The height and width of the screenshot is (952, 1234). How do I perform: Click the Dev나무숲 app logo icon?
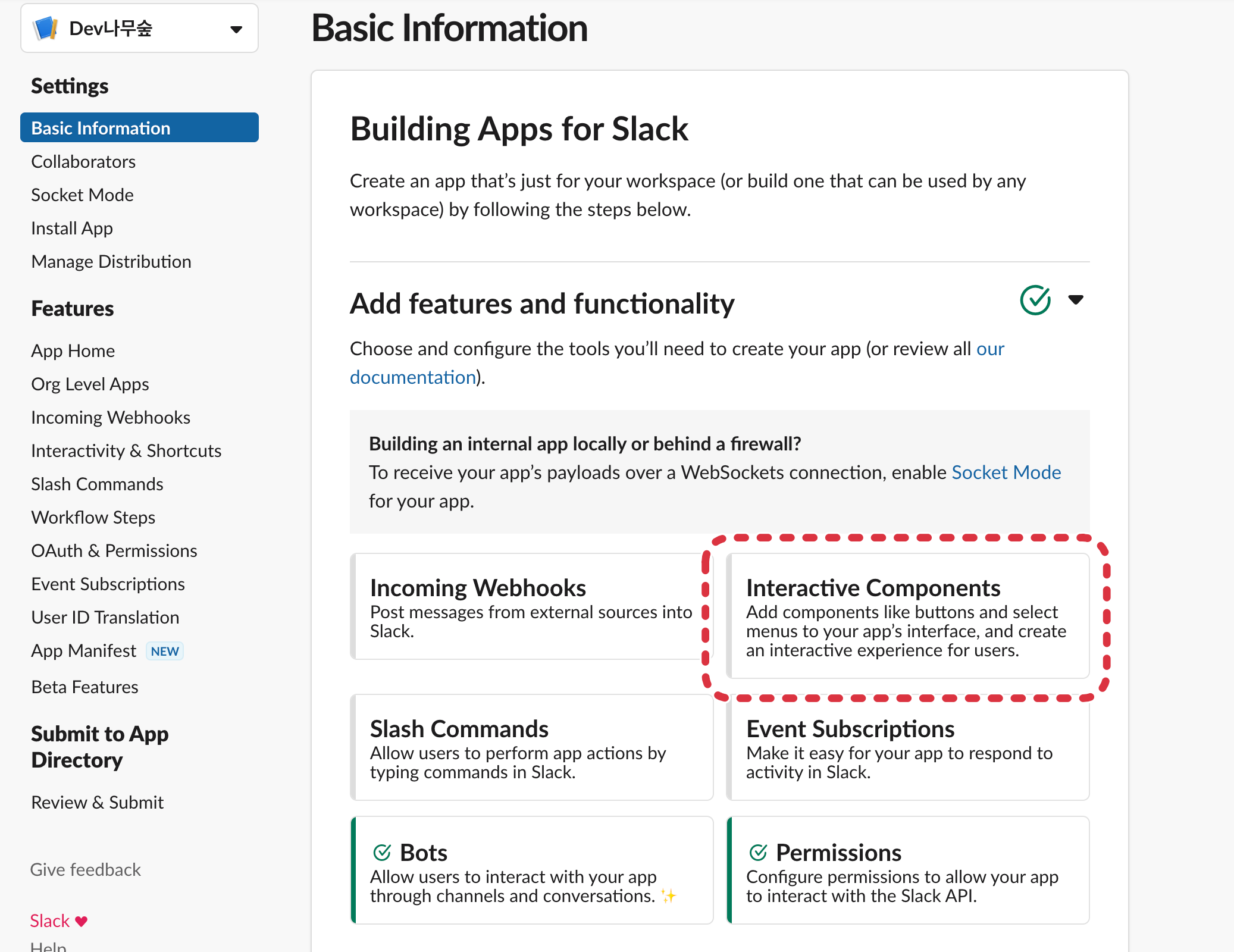46,29
